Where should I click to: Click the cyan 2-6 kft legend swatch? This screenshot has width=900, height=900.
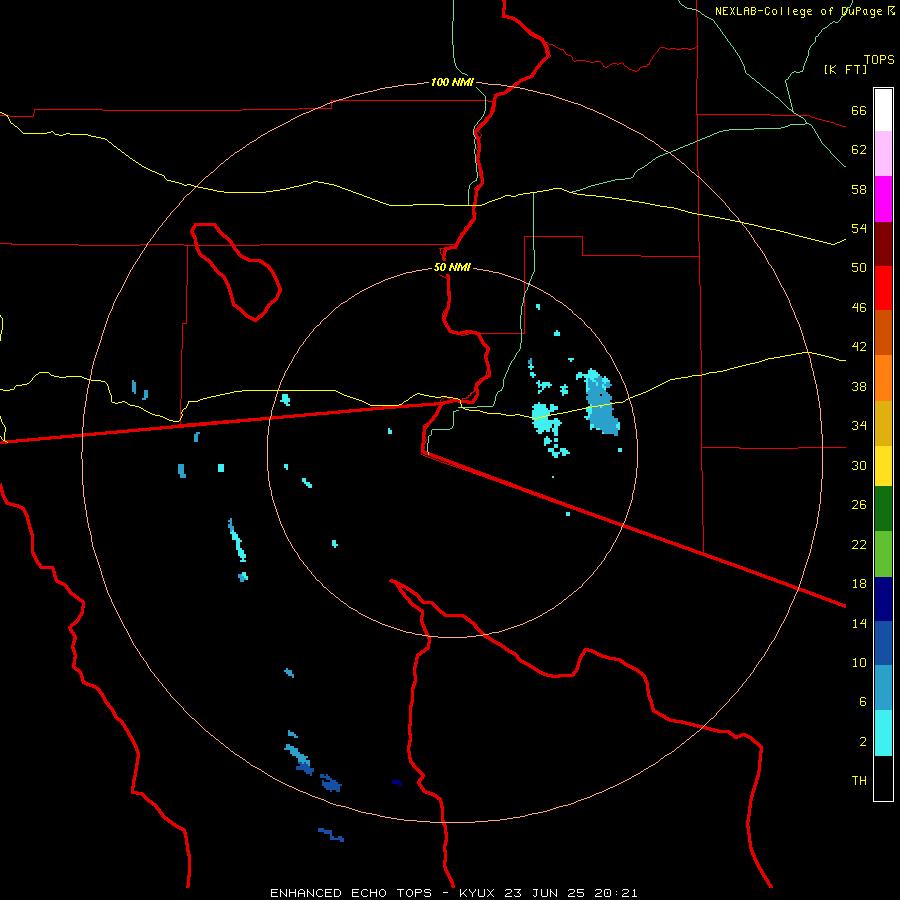883,733
